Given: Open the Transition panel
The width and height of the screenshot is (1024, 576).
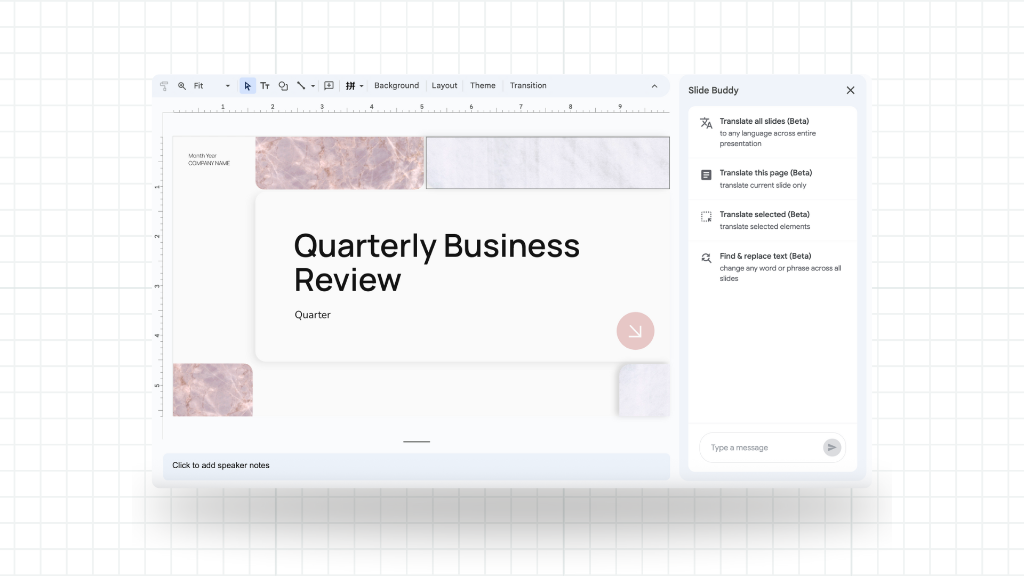Looking at the screenshot, I should (x=528, y=86).
